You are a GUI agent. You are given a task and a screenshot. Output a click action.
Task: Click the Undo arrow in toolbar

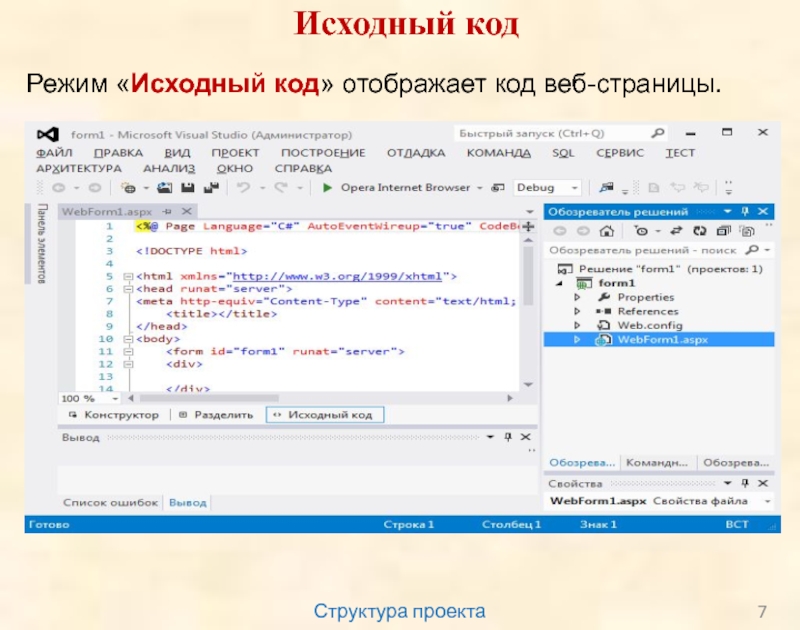tap(243, 187)
